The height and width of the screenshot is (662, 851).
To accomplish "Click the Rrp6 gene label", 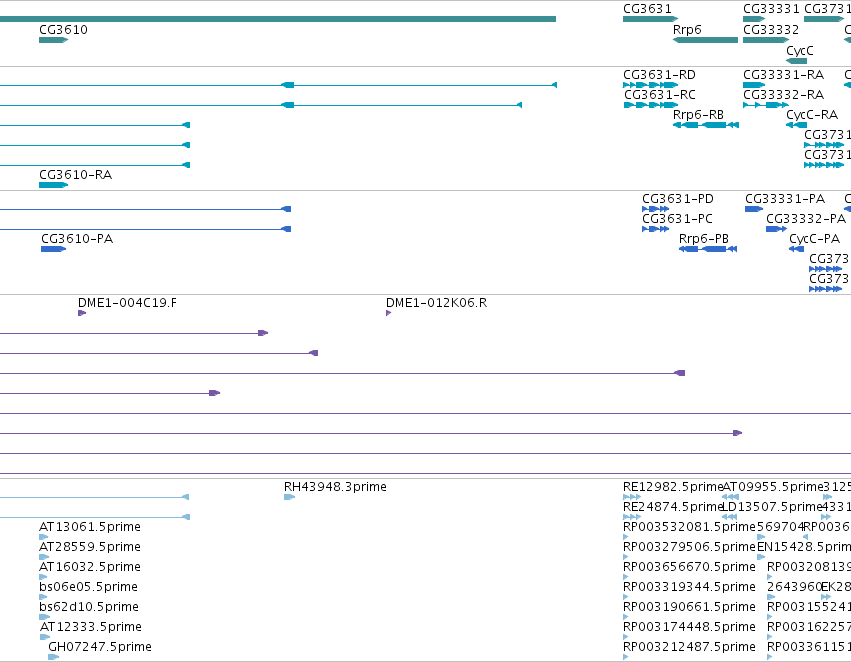I will (x=687, y=30).
